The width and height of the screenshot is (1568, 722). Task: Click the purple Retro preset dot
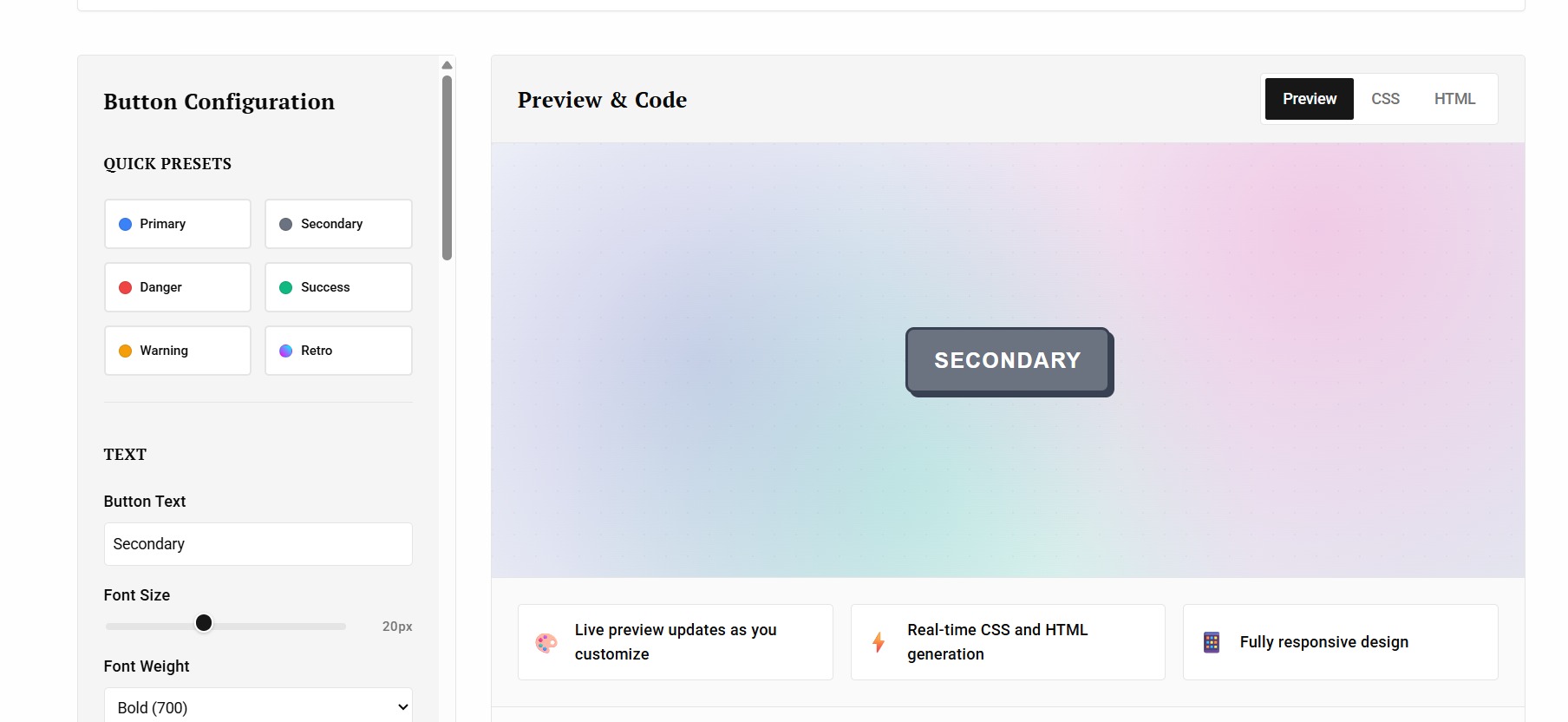(285, 351)
